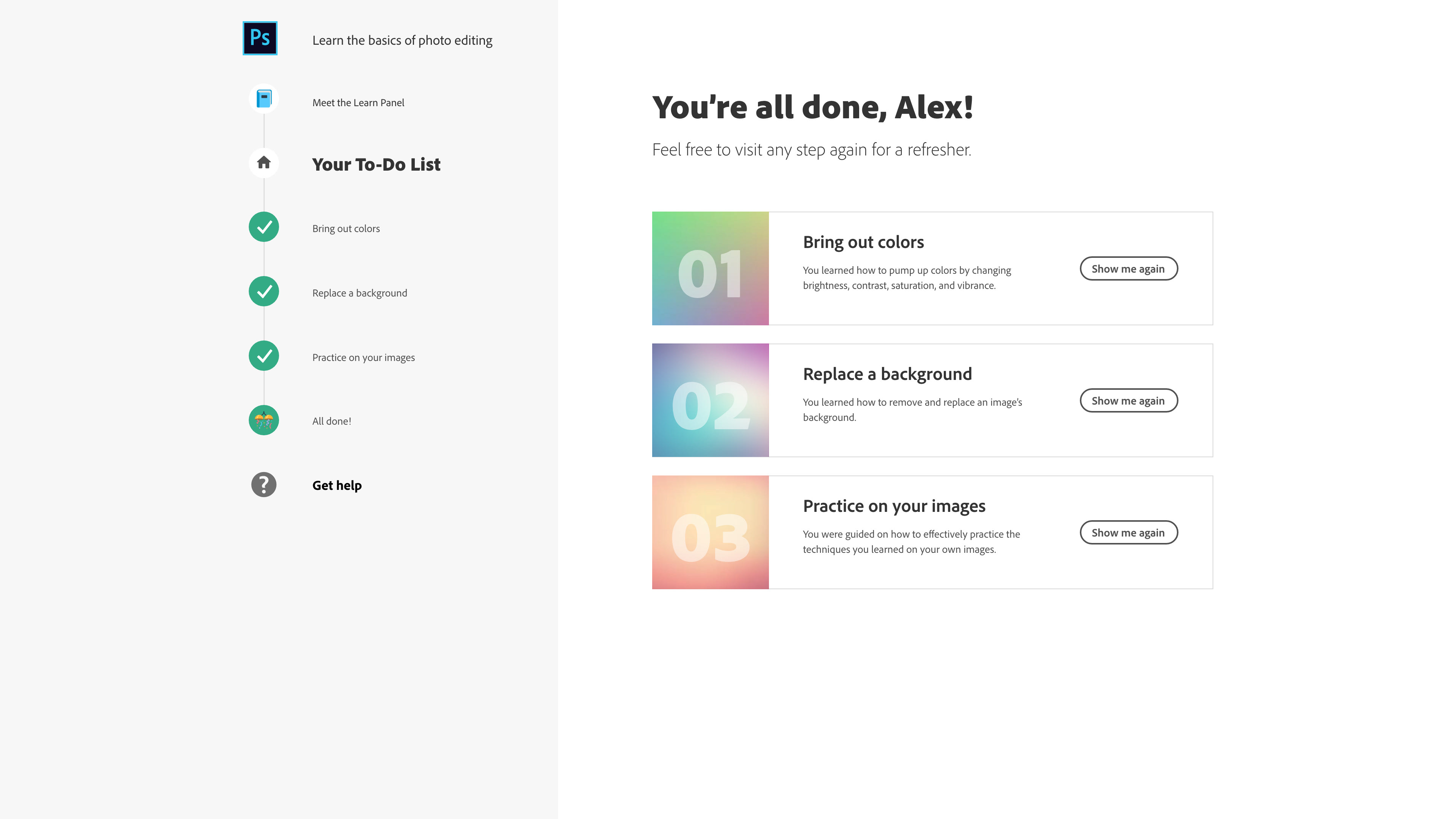The image size is (1456, 819).
Task: Click the 01 gradient thumbnail
Action: [711, 268]
